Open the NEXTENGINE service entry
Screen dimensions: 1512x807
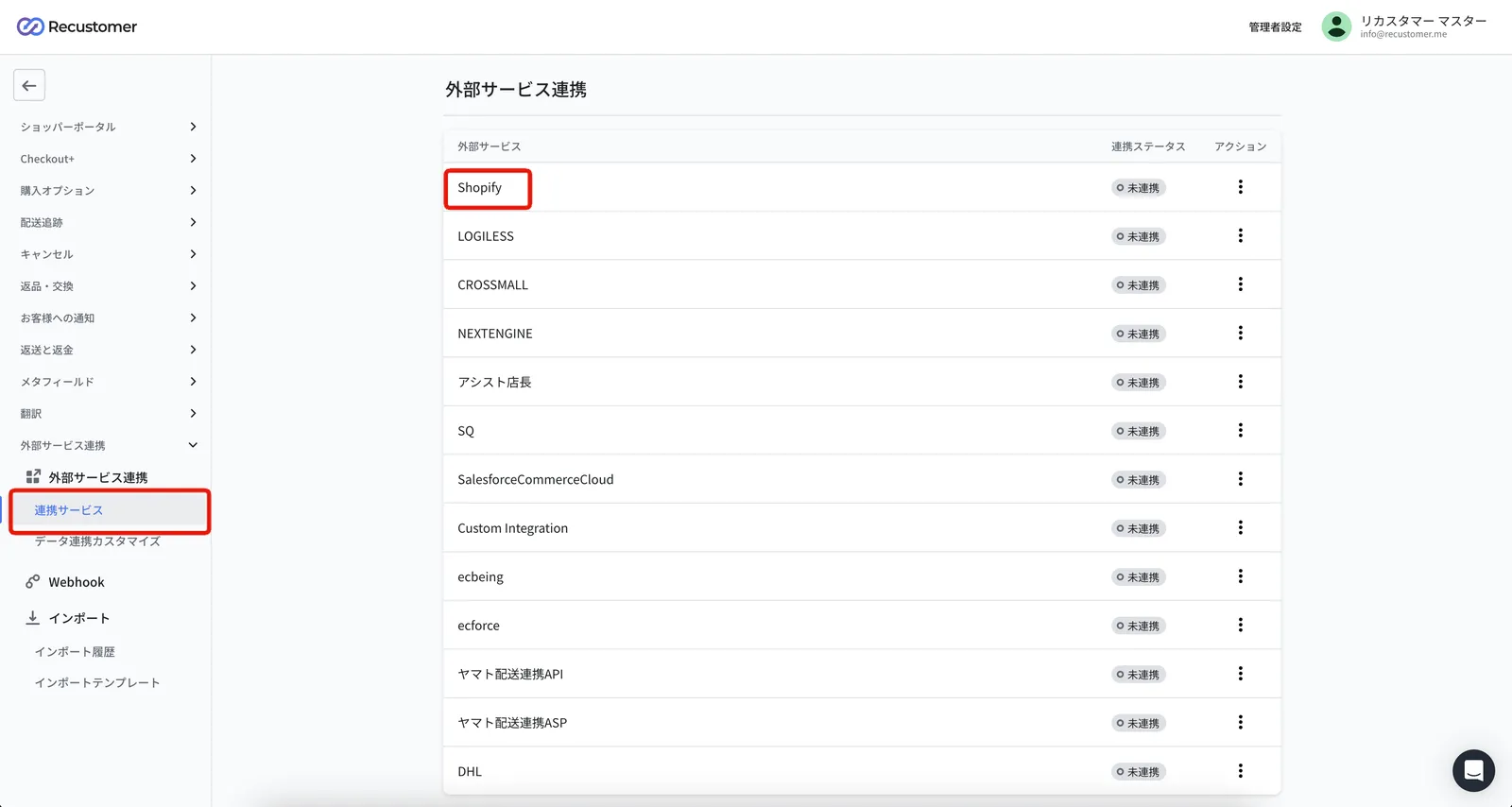pyautogui.click(x=495, y=334)
